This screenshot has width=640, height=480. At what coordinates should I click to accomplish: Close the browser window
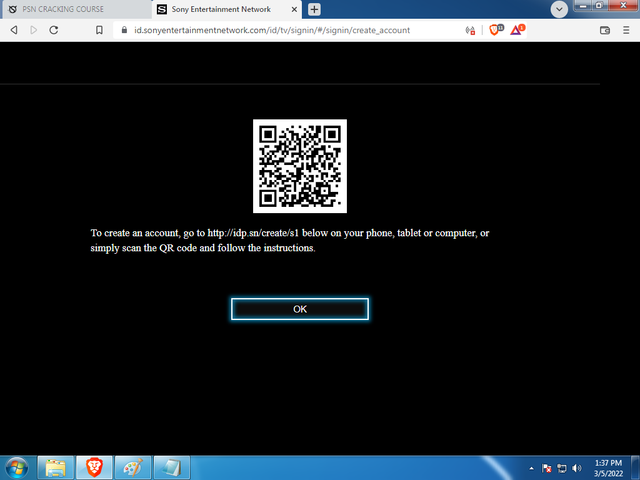click(x=623, y=6)
